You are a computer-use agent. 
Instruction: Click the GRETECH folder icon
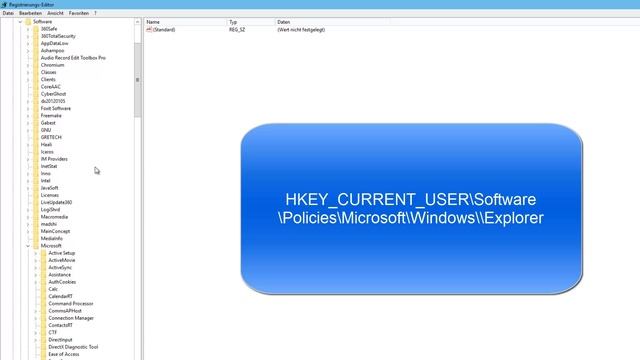pyautogui.click(x=36, y=137)
